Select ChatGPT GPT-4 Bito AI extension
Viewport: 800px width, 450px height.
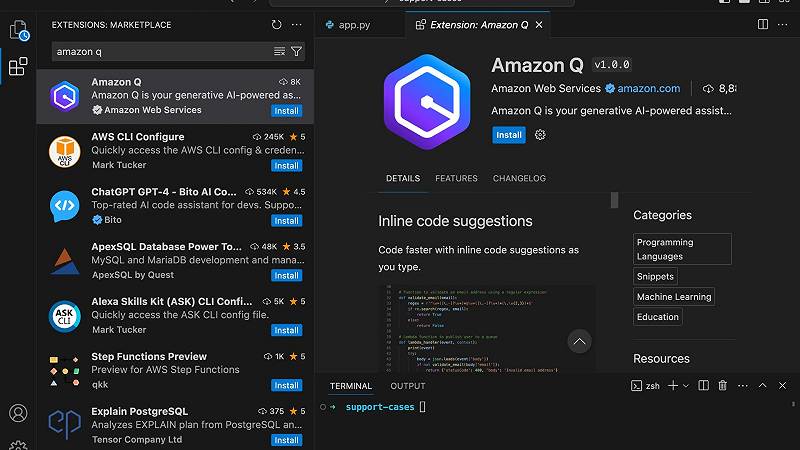point(175,206)
